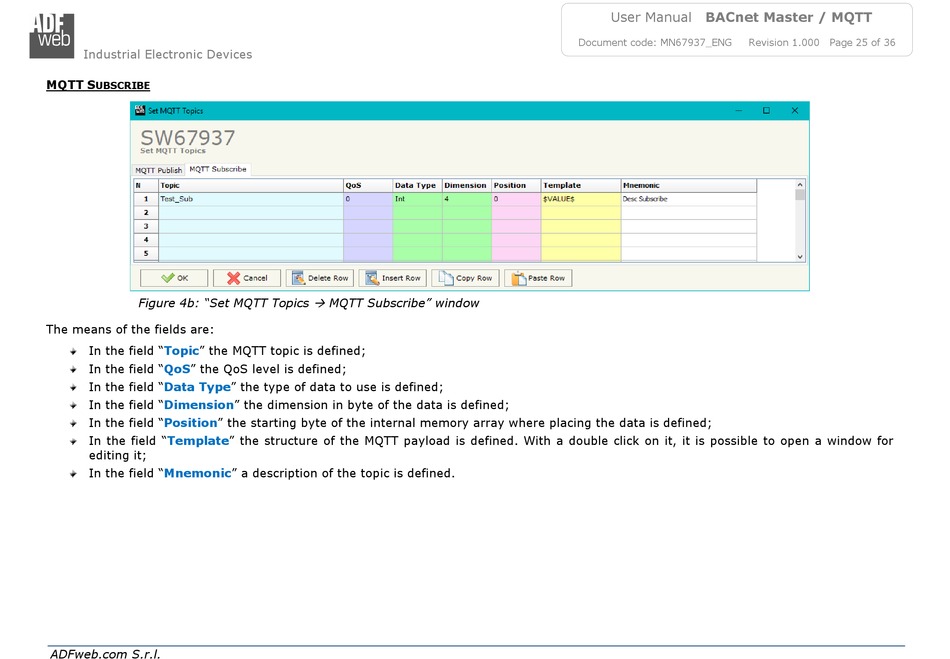Click the QoS cell of the Test_Sub row
950x659 pixels.
coord(368,199)
